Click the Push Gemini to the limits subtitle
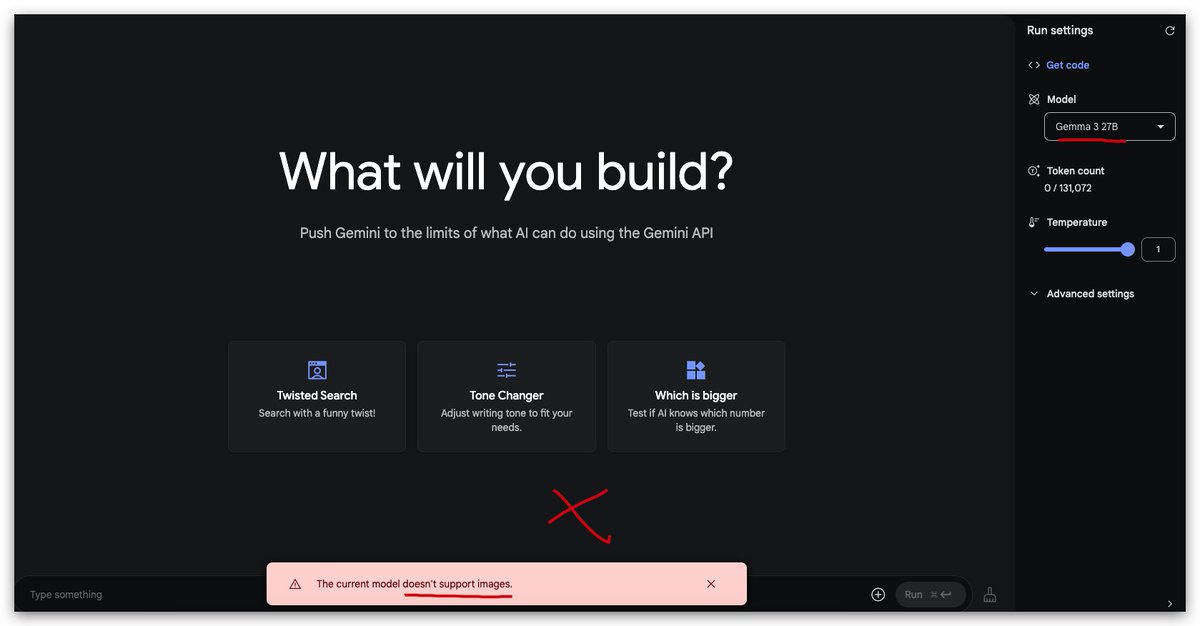Viewport: 1200px width, 626px height. (506, 233)
